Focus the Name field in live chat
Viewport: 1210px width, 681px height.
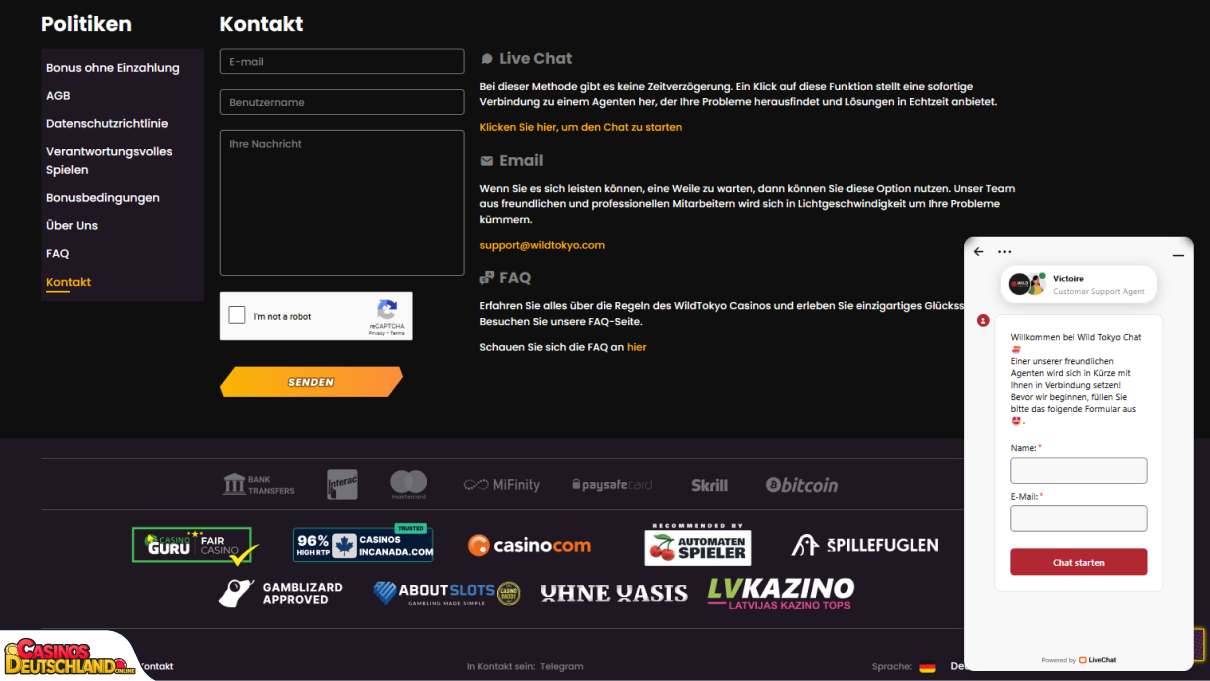pyautogui.click(x=1079, y=470)
